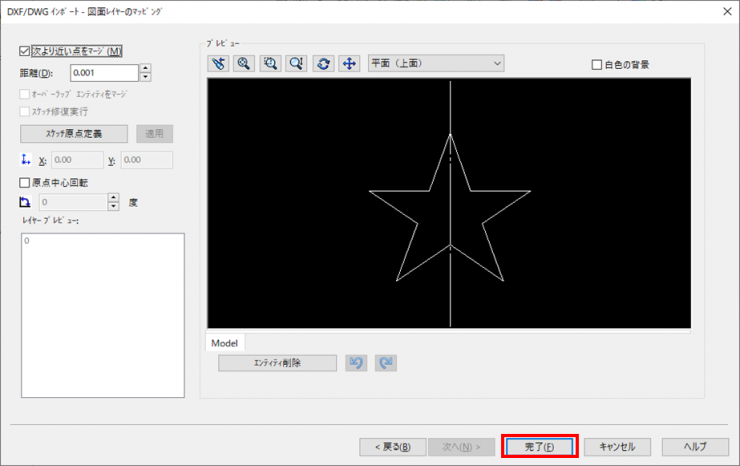This screenshot has width=740, height=466.
Task: Click the previous view icon in preview toolbar
Action: pyautogui.click(x=218, y=63)
